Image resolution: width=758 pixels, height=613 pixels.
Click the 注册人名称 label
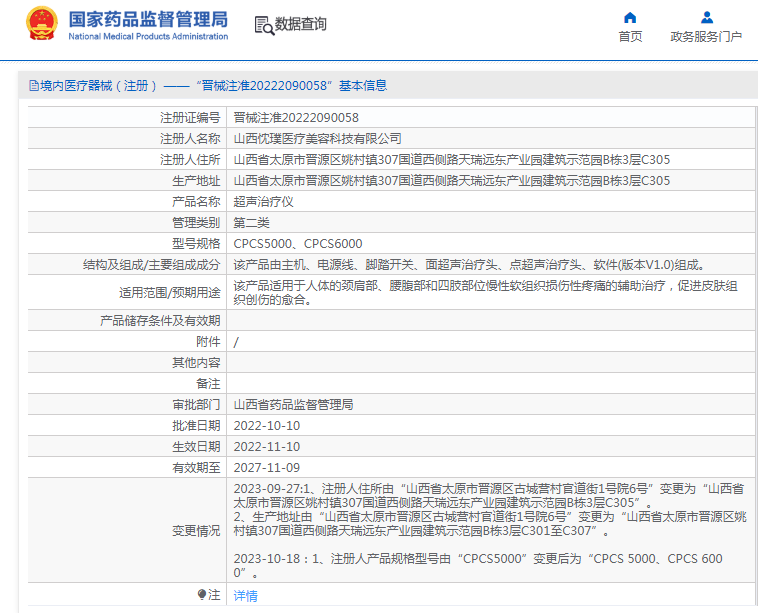190,139
